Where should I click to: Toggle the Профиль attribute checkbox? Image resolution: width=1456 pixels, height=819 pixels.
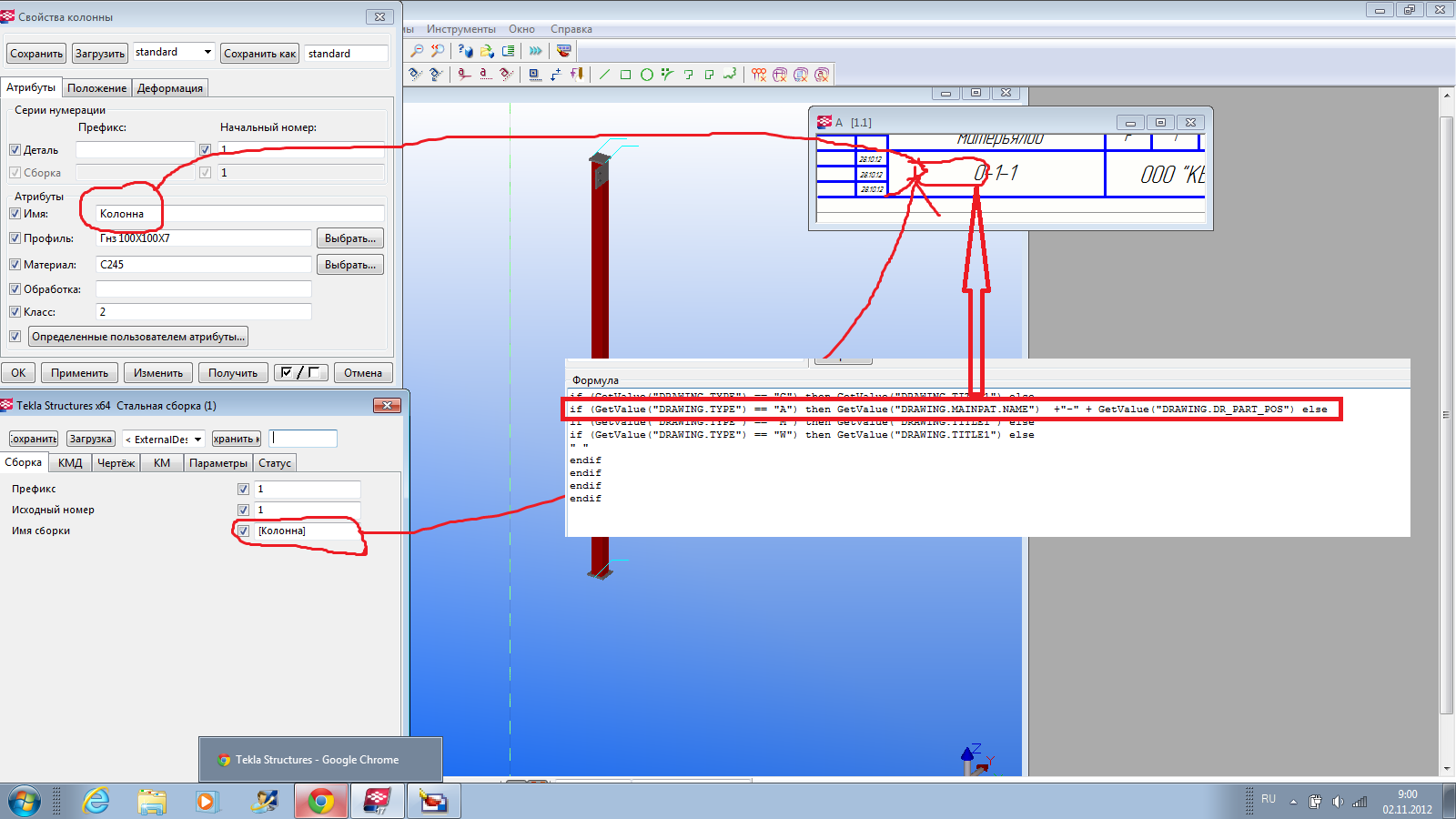[15, 238]
